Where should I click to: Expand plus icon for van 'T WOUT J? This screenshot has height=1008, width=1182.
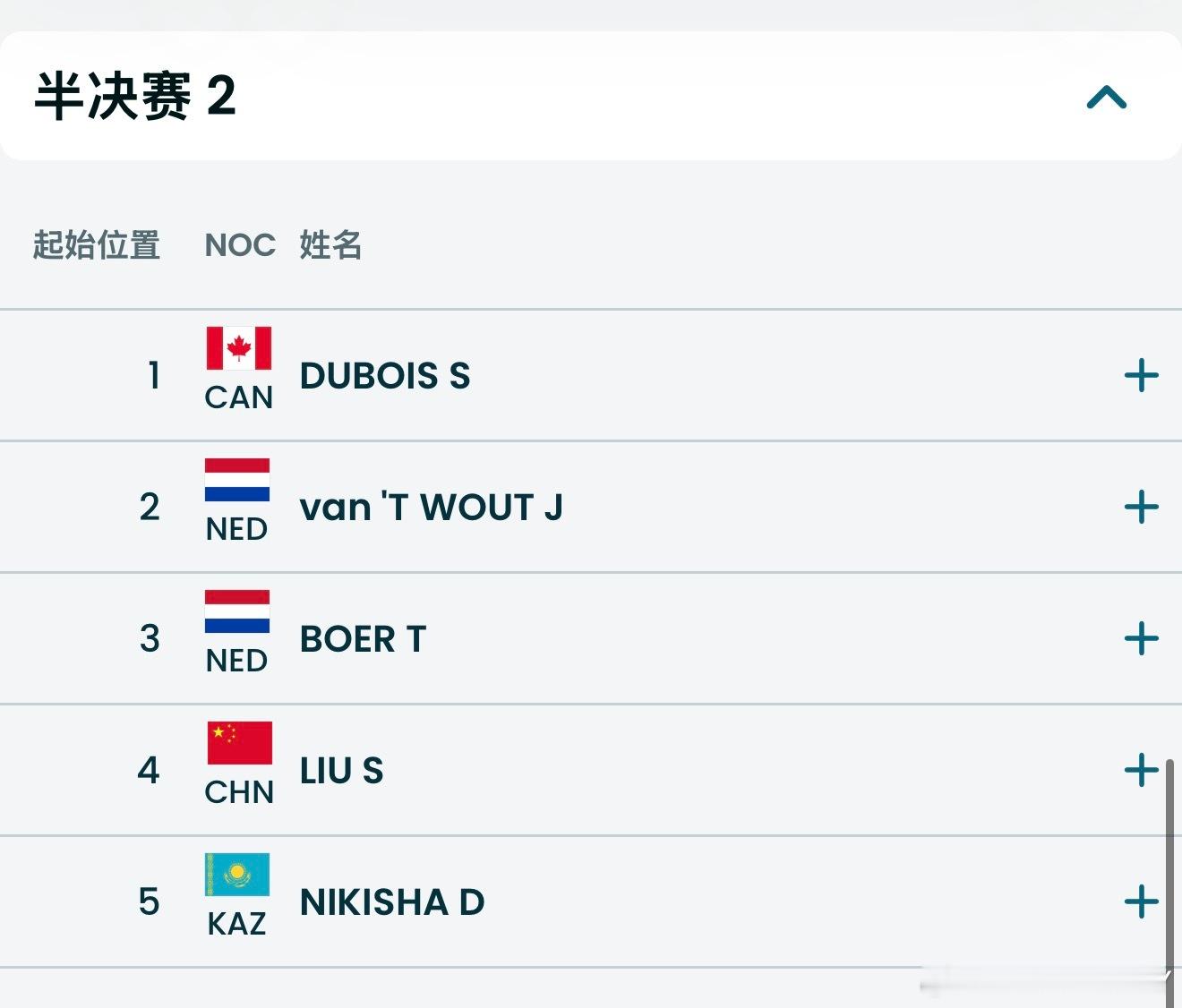(x=1141, y=507)
